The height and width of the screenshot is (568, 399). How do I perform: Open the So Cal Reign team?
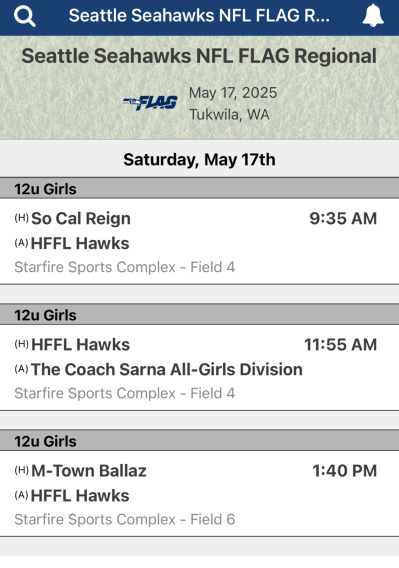tap(81, 218)
